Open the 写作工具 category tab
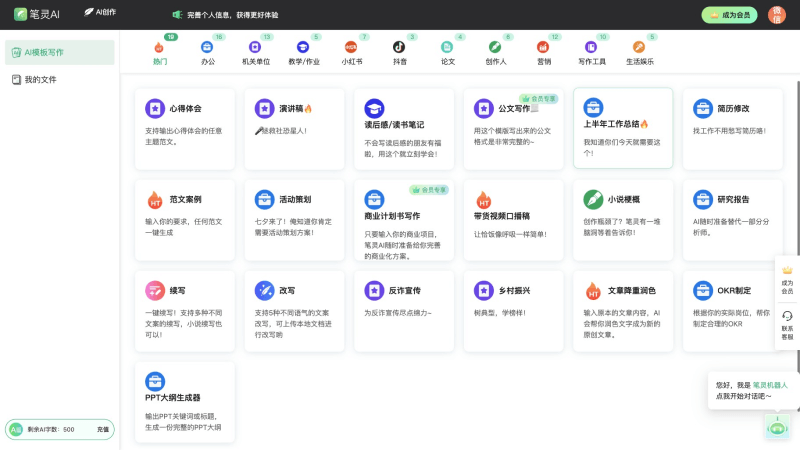800x450 pixels. 592,52
